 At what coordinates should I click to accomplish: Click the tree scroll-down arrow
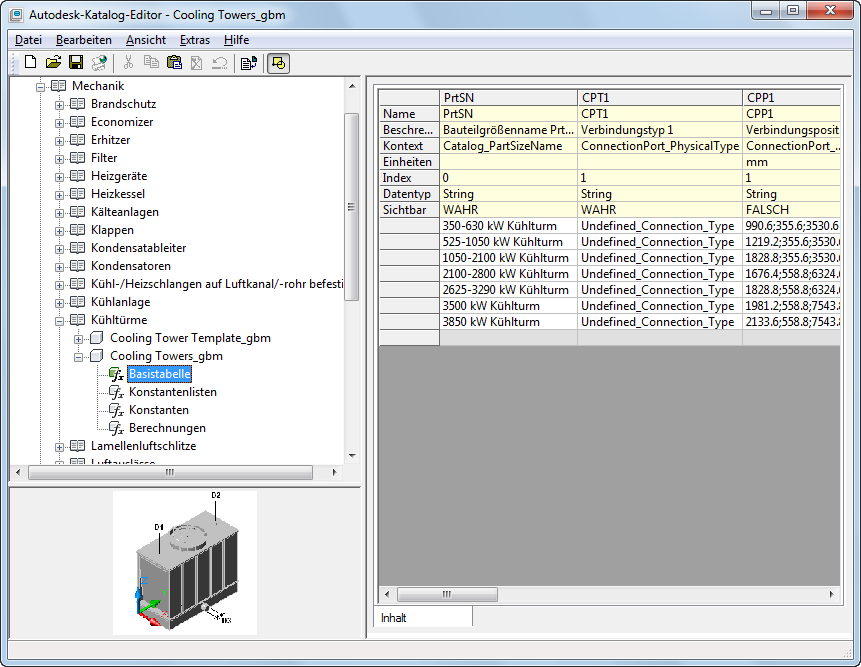coord(352,456)
